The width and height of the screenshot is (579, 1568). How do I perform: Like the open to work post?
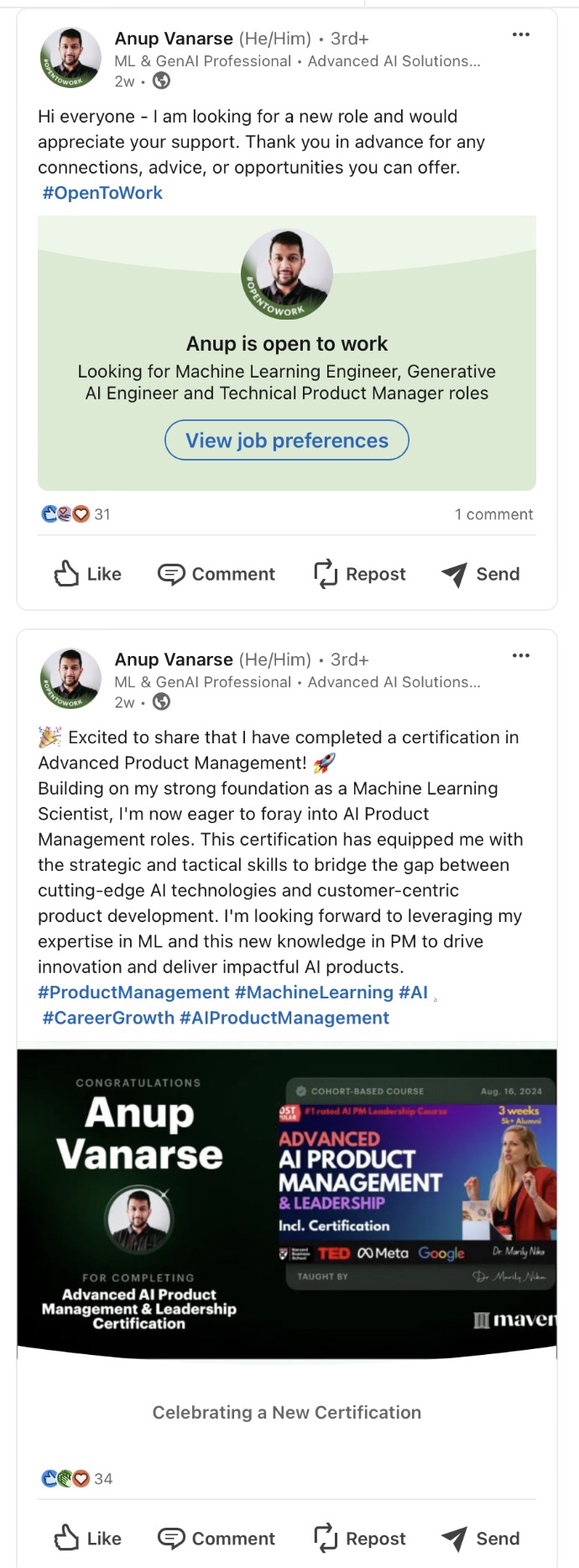(x=88, y=574)
